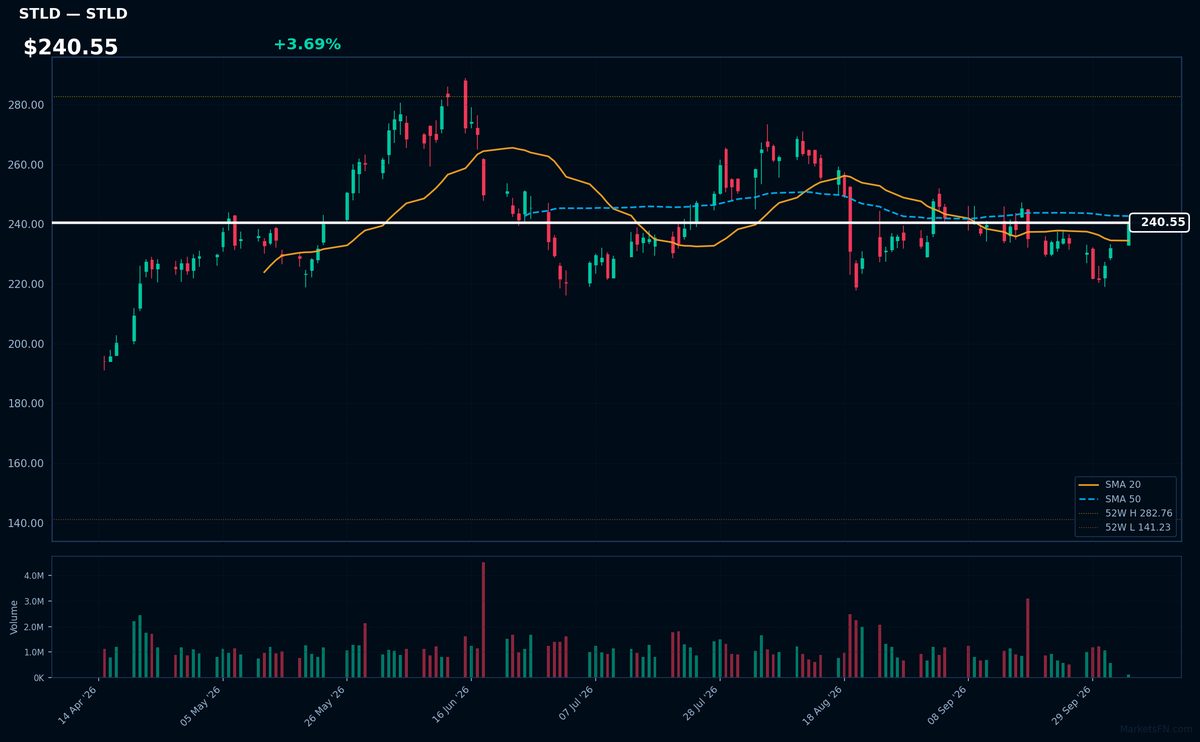
Task: Click the 200.00 price axis label
Action: [27, 344]
